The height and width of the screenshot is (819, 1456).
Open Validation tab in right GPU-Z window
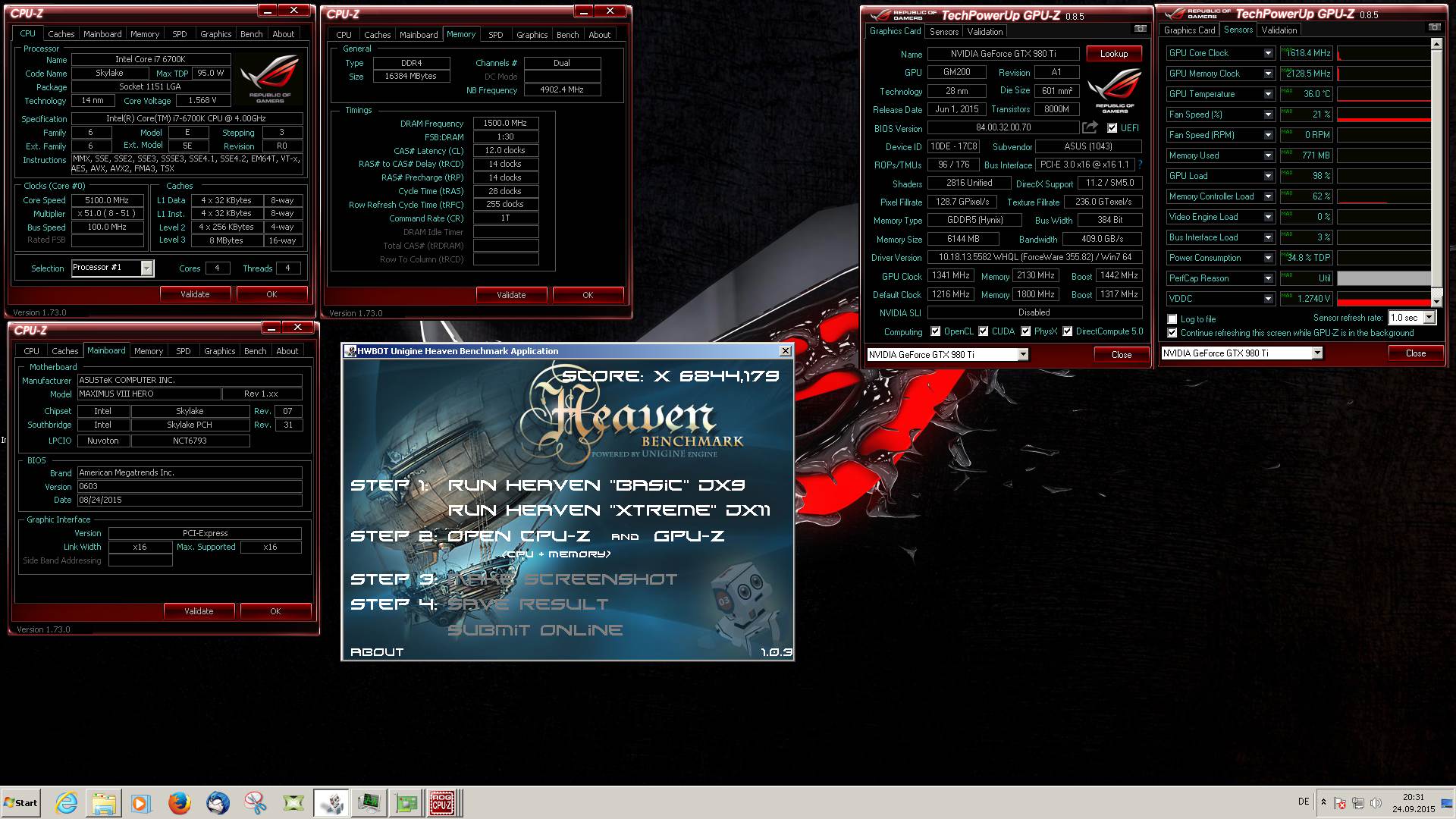point(1279,30)
